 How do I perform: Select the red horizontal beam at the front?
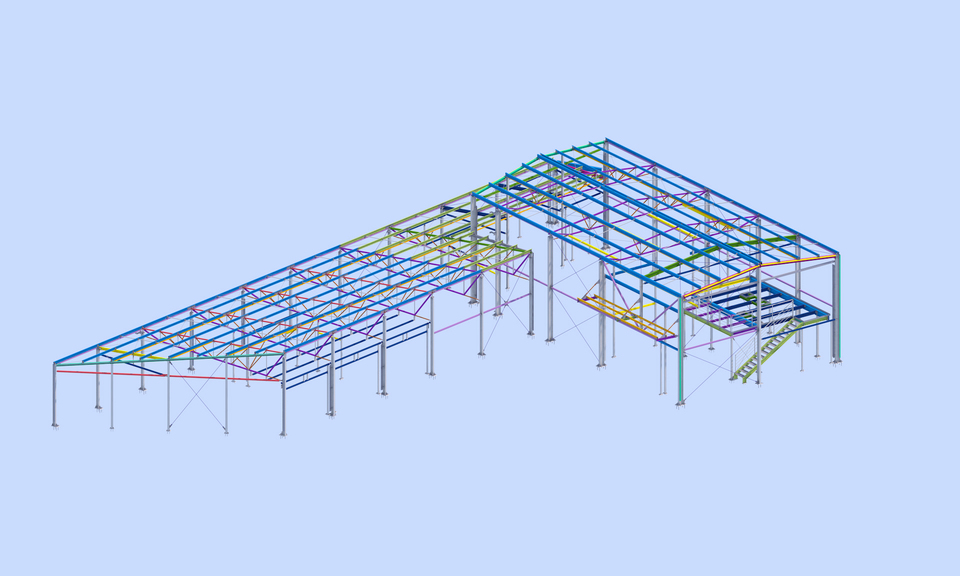click(167, 376)
